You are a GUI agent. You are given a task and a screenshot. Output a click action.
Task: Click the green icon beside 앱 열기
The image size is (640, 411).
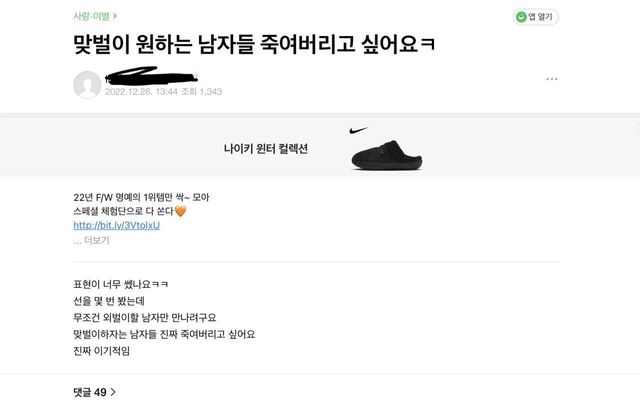[x=521, y=17]
